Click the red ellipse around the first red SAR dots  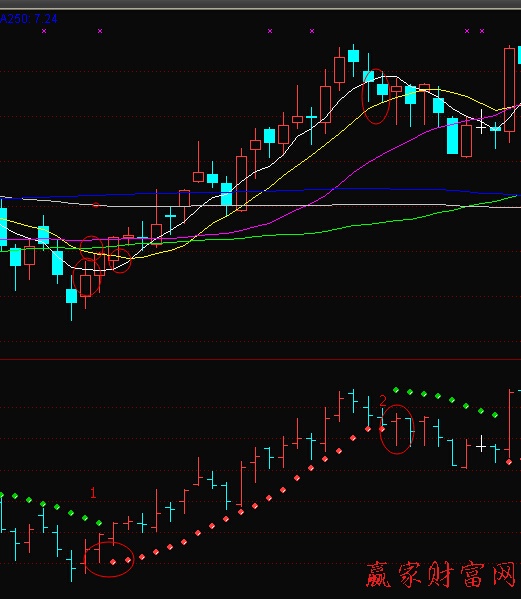pos(109,559)
